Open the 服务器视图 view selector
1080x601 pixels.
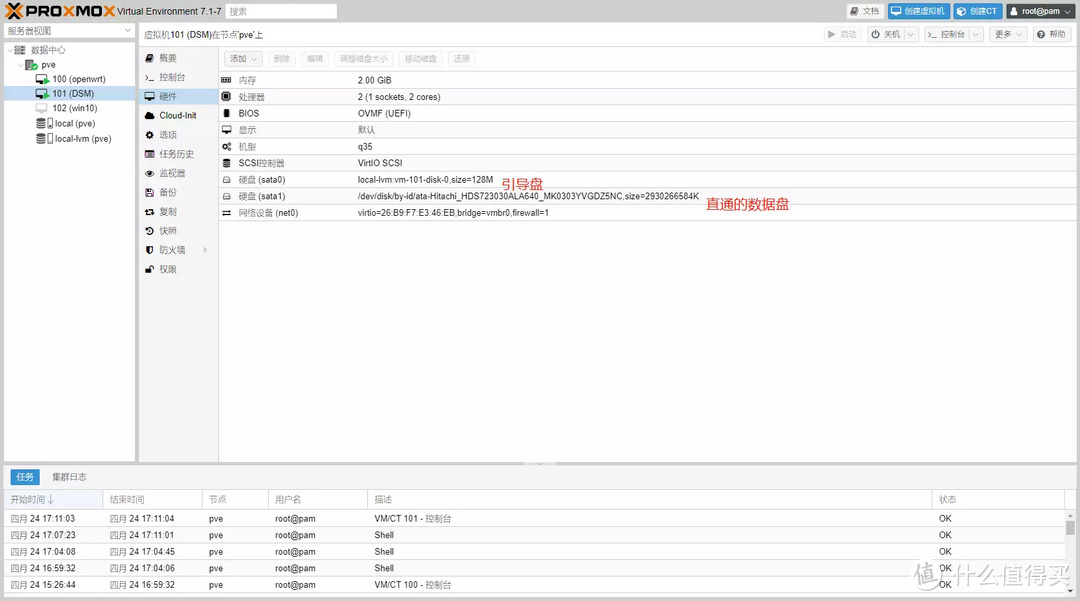[x=69, y=30]
